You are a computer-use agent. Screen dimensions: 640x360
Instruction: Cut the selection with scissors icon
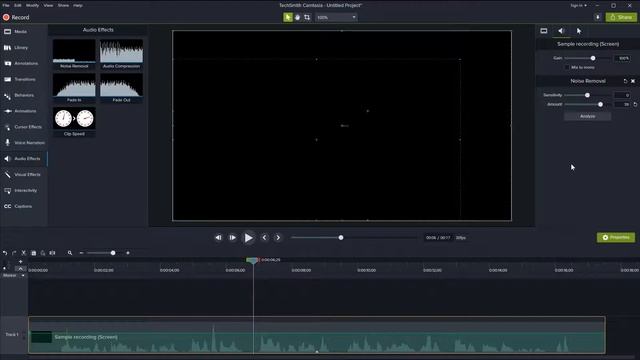click(x=24, y=253)
